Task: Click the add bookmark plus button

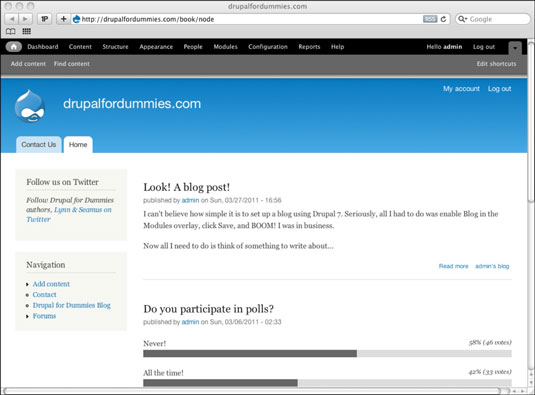Action: point(63,19)
